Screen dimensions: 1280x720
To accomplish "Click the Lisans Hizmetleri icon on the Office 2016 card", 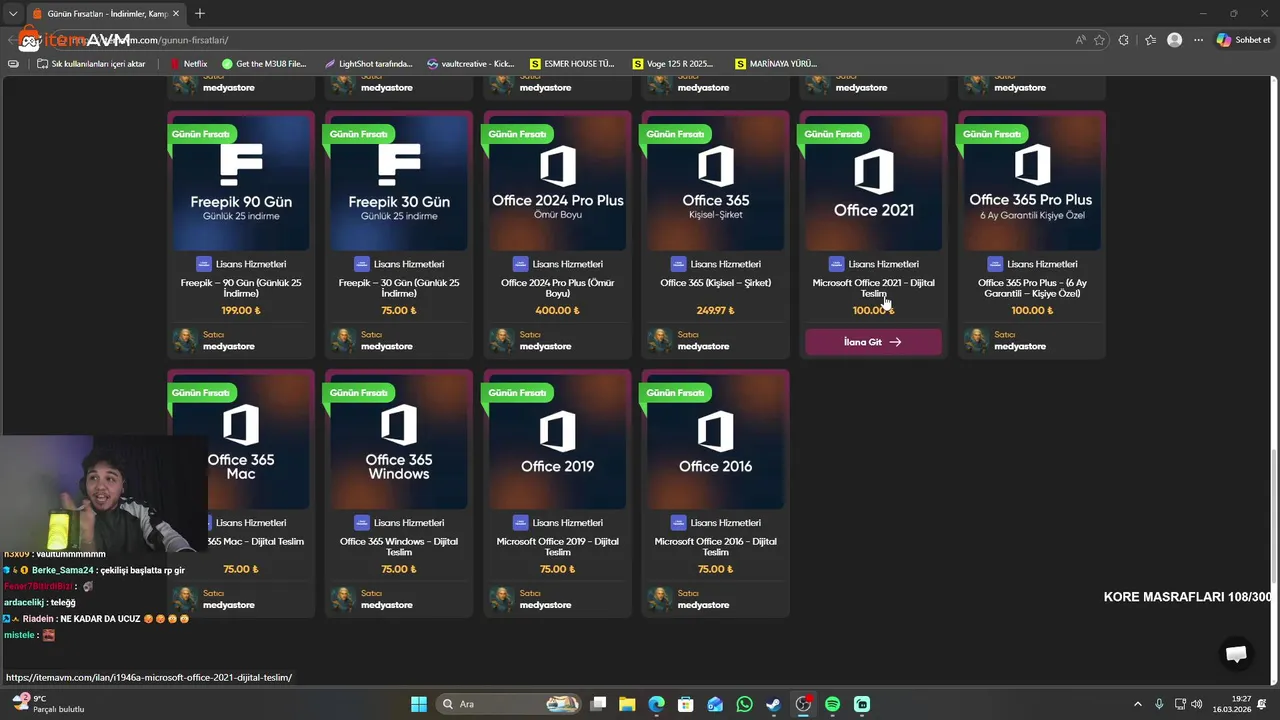I will [678, 523].
